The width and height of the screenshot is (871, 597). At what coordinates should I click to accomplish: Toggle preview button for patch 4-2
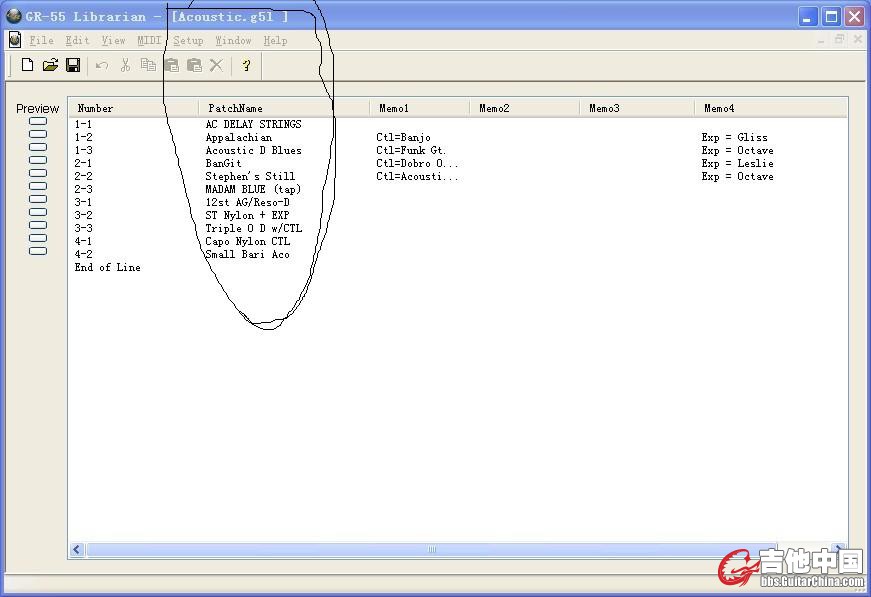38,251
